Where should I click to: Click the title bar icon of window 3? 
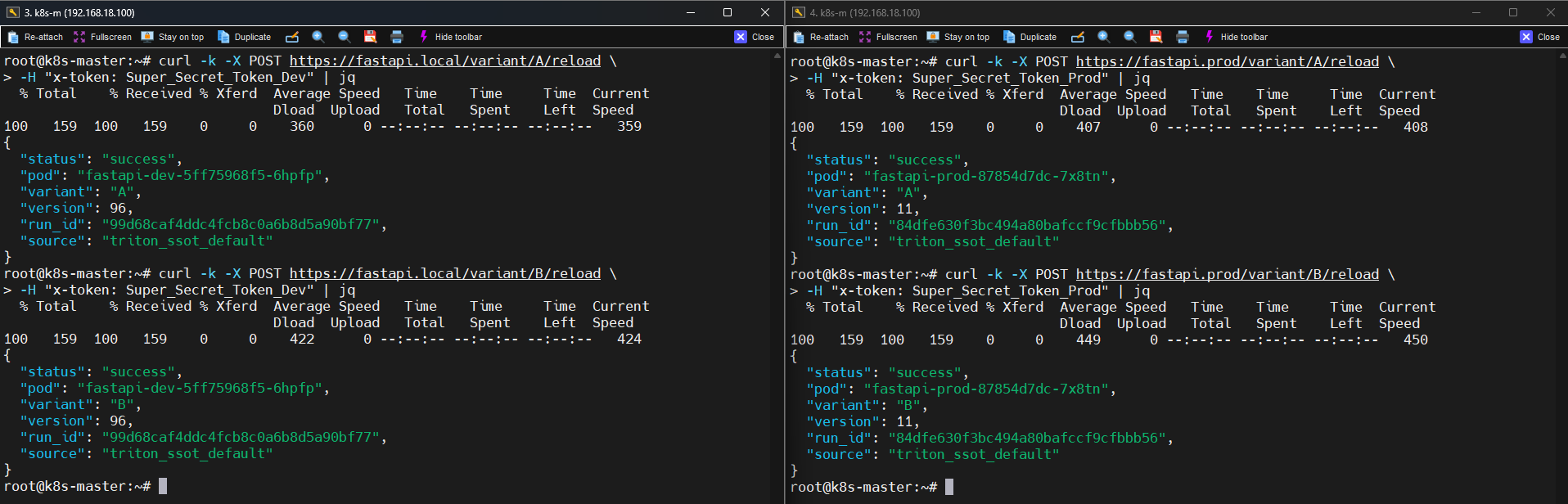[12, 12]
